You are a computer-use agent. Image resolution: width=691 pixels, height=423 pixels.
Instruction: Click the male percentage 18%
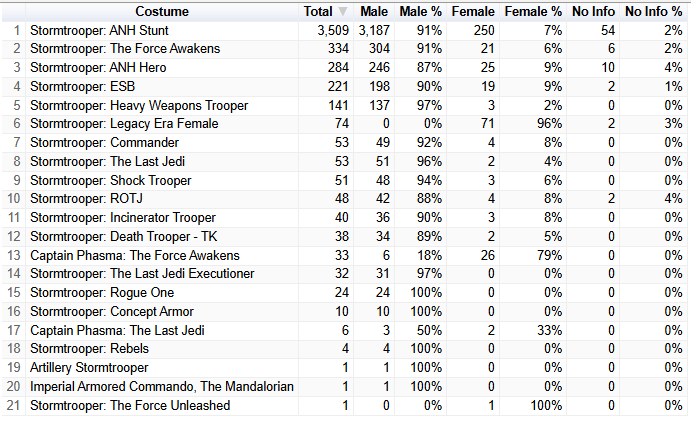click(x=429, y=255)
